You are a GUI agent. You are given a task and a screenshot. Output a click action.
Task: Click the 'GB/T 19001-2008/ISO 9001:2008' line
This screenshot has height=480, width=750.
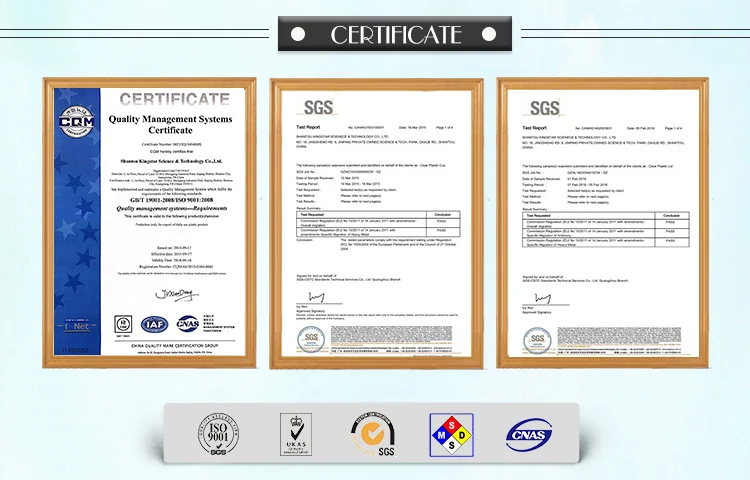(x=172, y=200)
